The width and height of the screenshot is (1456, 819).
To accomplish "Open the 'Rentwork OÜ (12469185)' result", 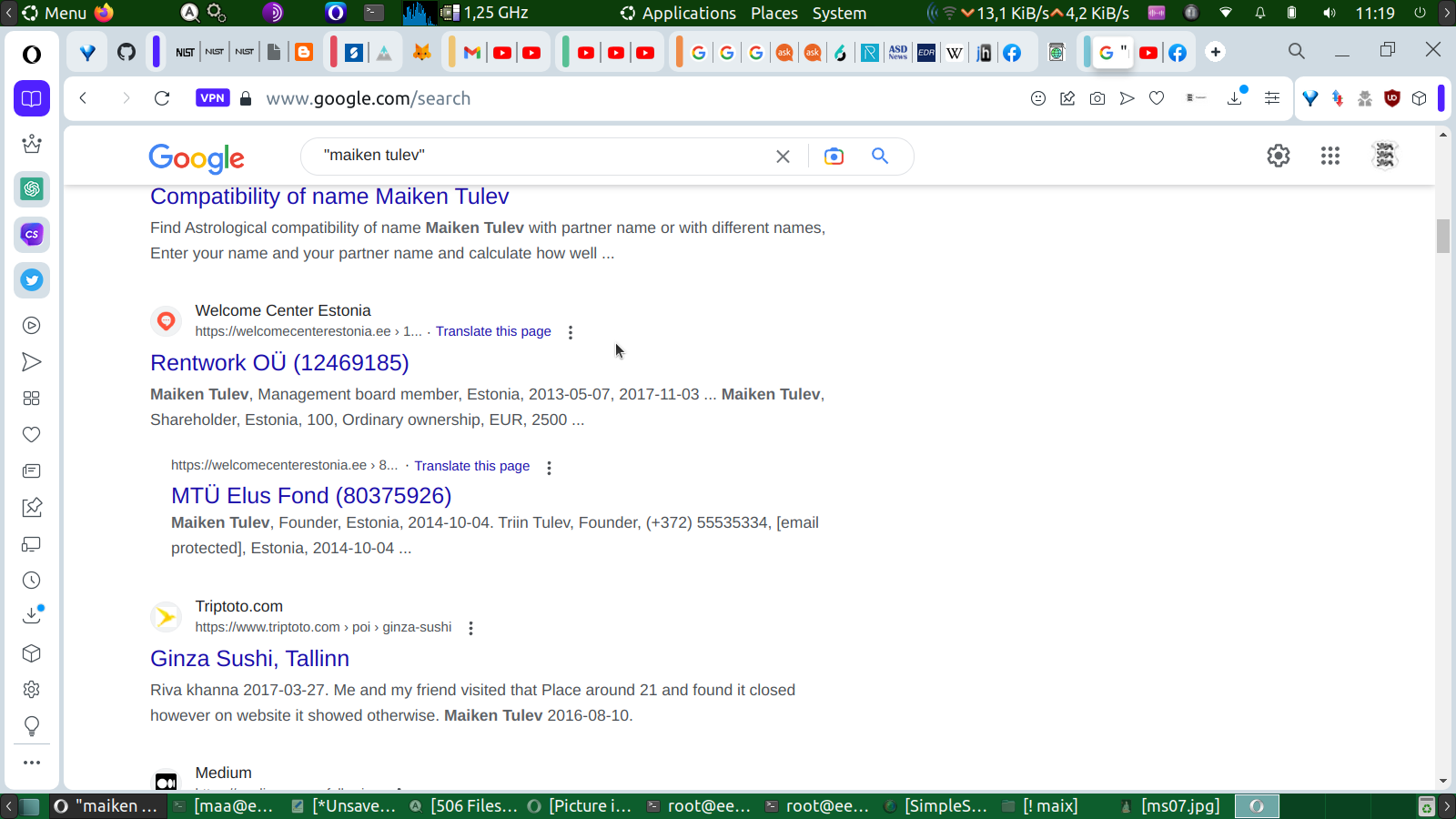I will [279, 363].
